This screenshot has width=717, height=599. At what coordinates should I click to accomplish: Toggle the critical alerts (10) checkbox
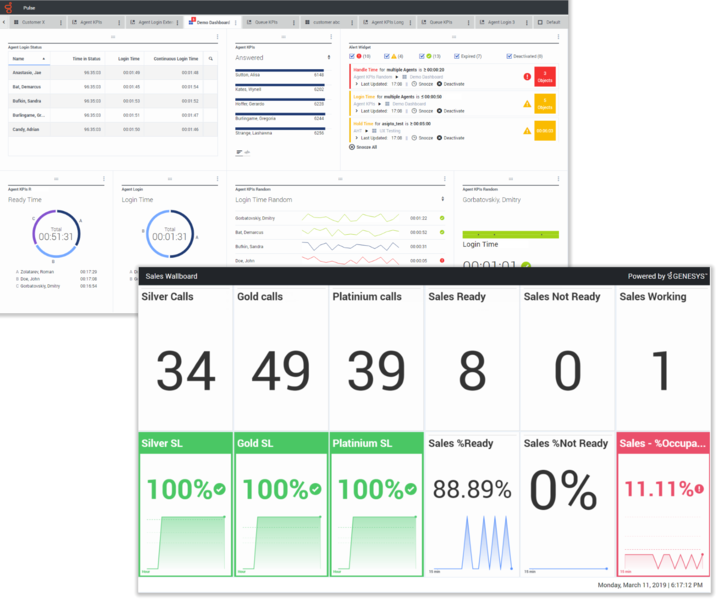(352, 57)
